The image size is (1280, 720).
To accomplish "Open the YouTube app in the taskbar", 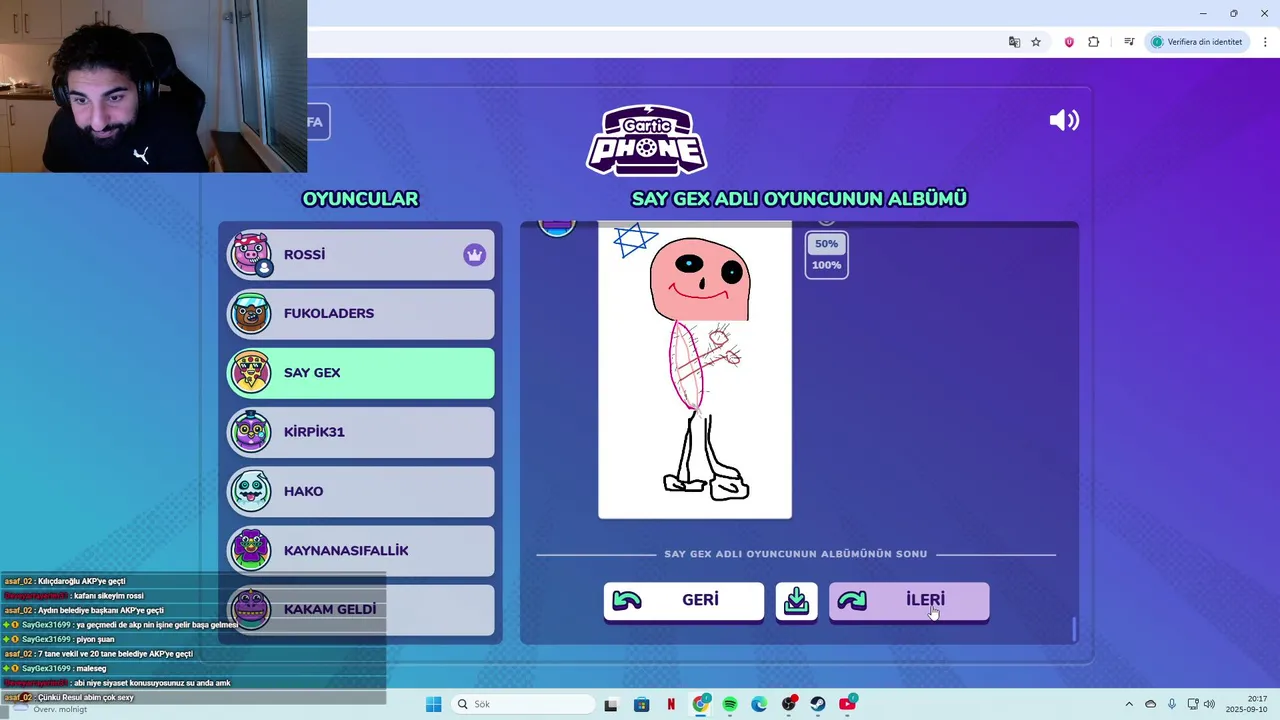I will pyautogui.click(x=847, y=704).
